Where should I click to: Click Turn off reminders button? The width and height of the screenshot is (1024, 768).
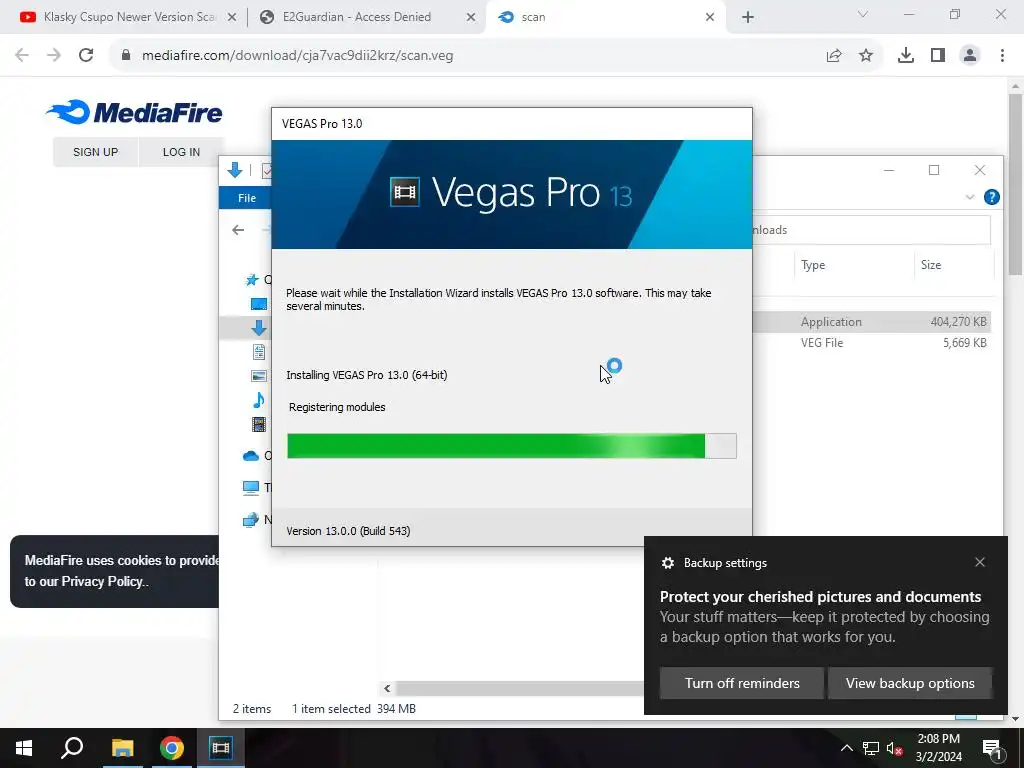(x=742, y=683)
